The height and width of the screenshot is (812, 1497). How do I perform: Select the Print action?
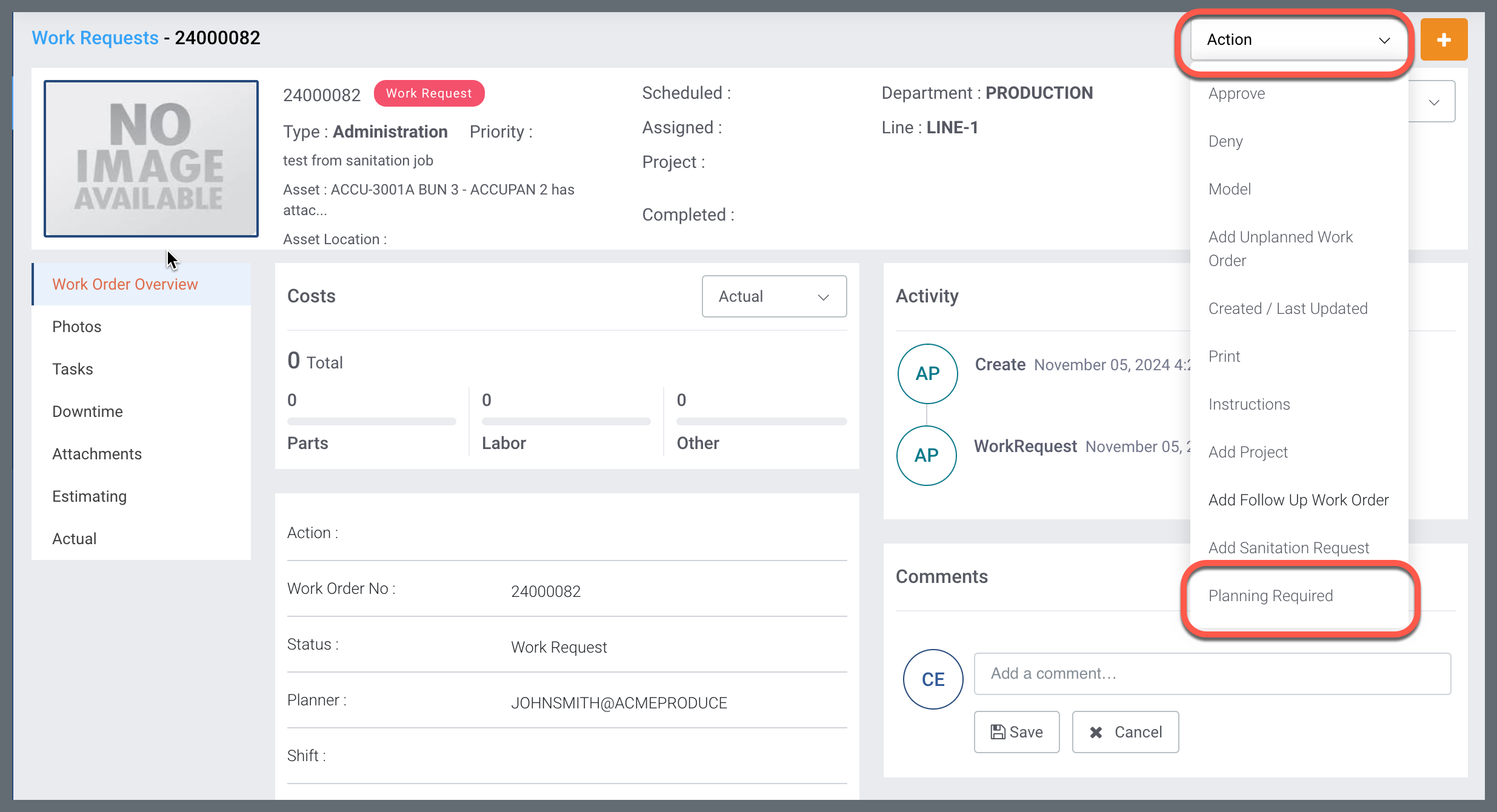[x=1224, y=356]
